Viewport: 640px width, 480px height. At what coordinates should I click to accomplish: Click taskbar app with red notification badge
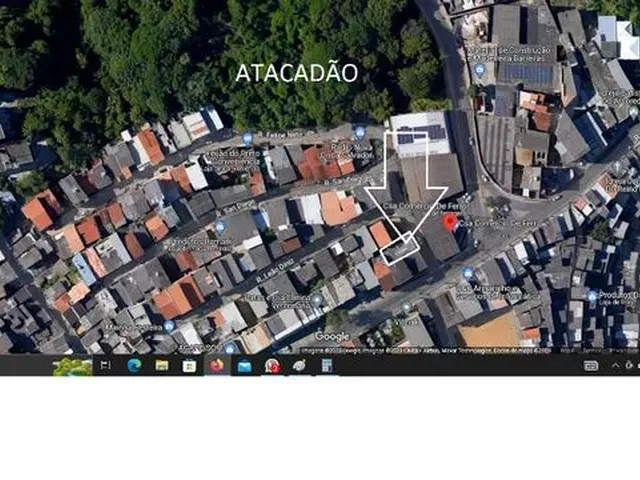(x=272, y=366)
